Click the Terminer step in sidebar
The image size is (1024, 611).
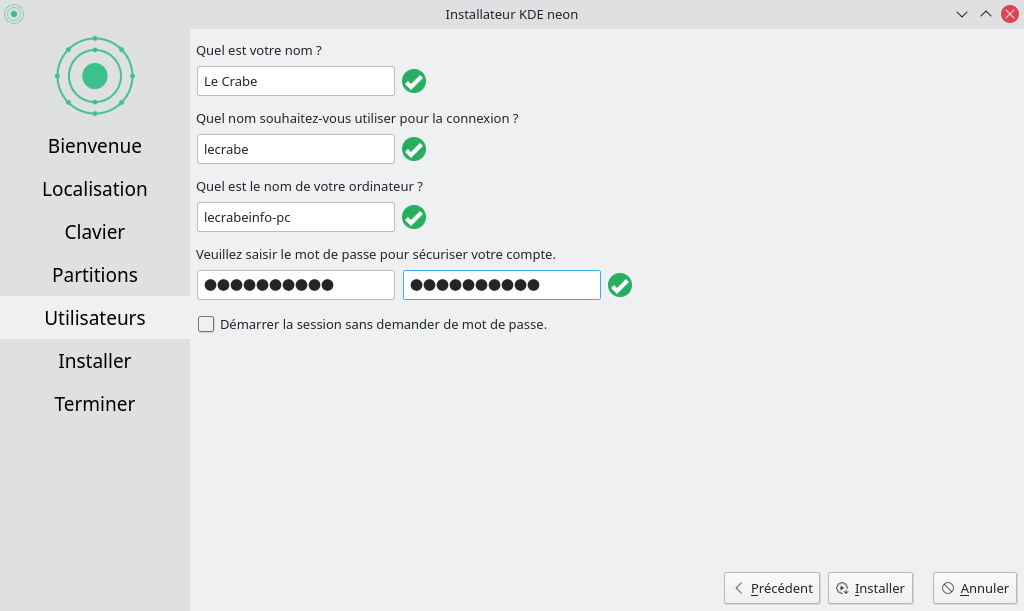click(x=95, y=404)
